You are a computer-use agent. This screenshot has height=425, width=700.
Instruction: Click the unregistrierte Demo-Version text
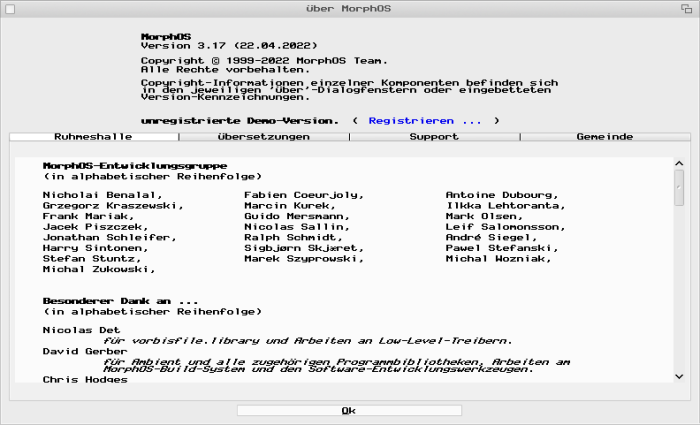240,121
